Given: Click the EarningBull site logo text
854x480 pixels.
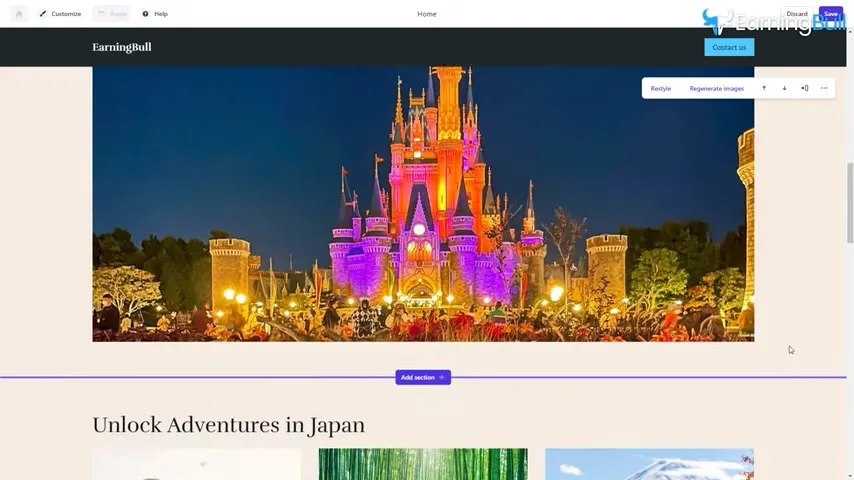Looking at the screenshot, I should pyautogui.click(x=122, y=47).
